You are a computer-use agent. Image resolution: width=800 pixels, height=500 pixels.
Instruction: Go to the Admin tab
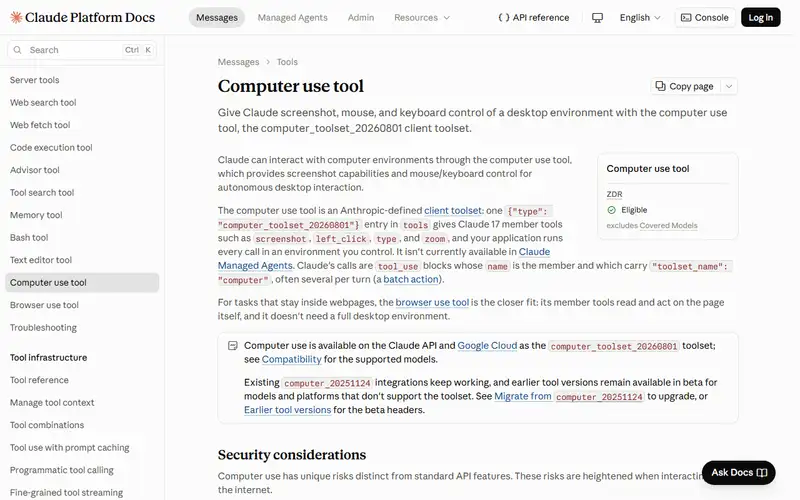[361, 17]
